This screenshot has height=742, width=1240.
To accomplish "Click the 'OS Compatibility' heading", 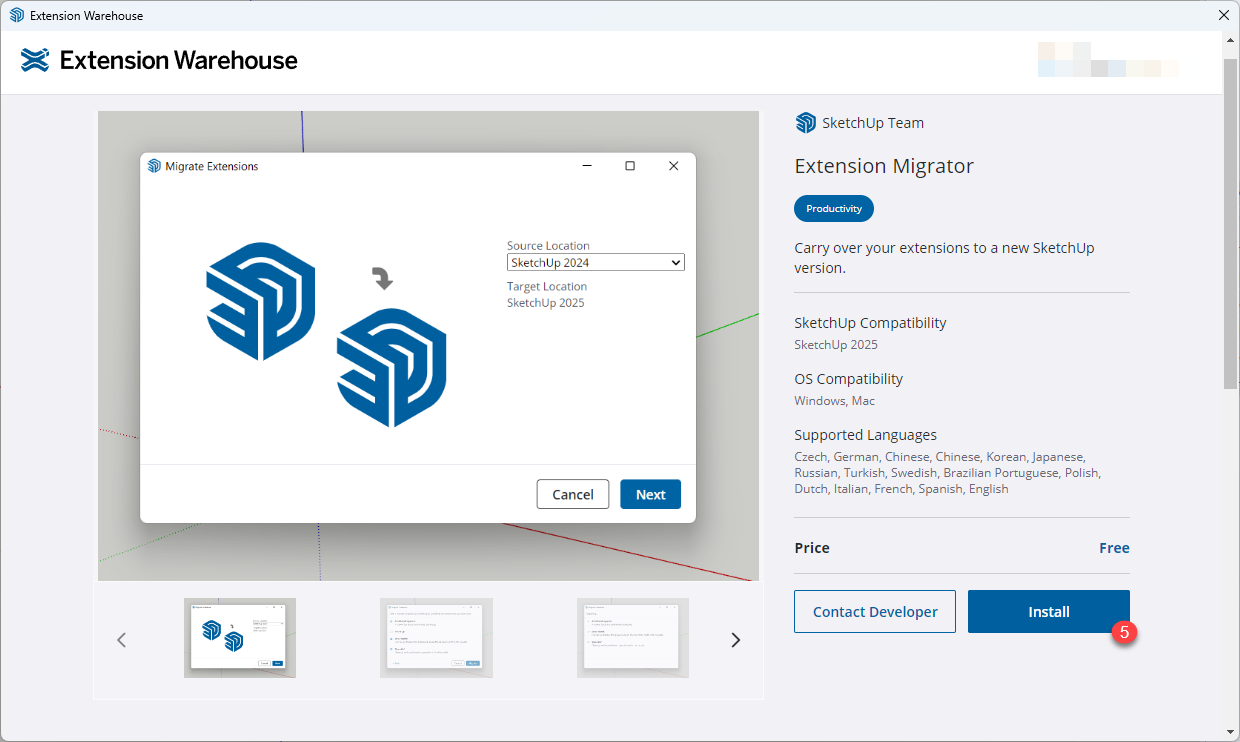I will (848, 379).
